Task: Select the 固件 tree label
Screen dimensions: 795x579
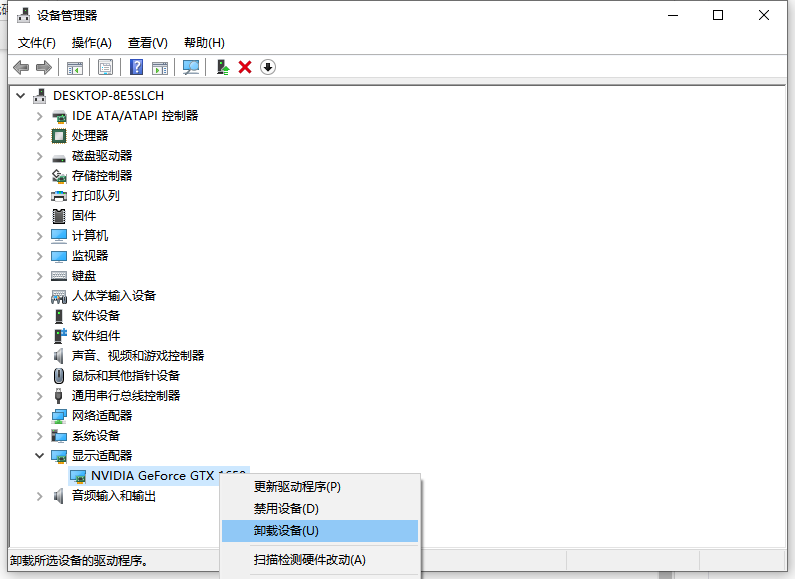Action: tap(84, 216)
